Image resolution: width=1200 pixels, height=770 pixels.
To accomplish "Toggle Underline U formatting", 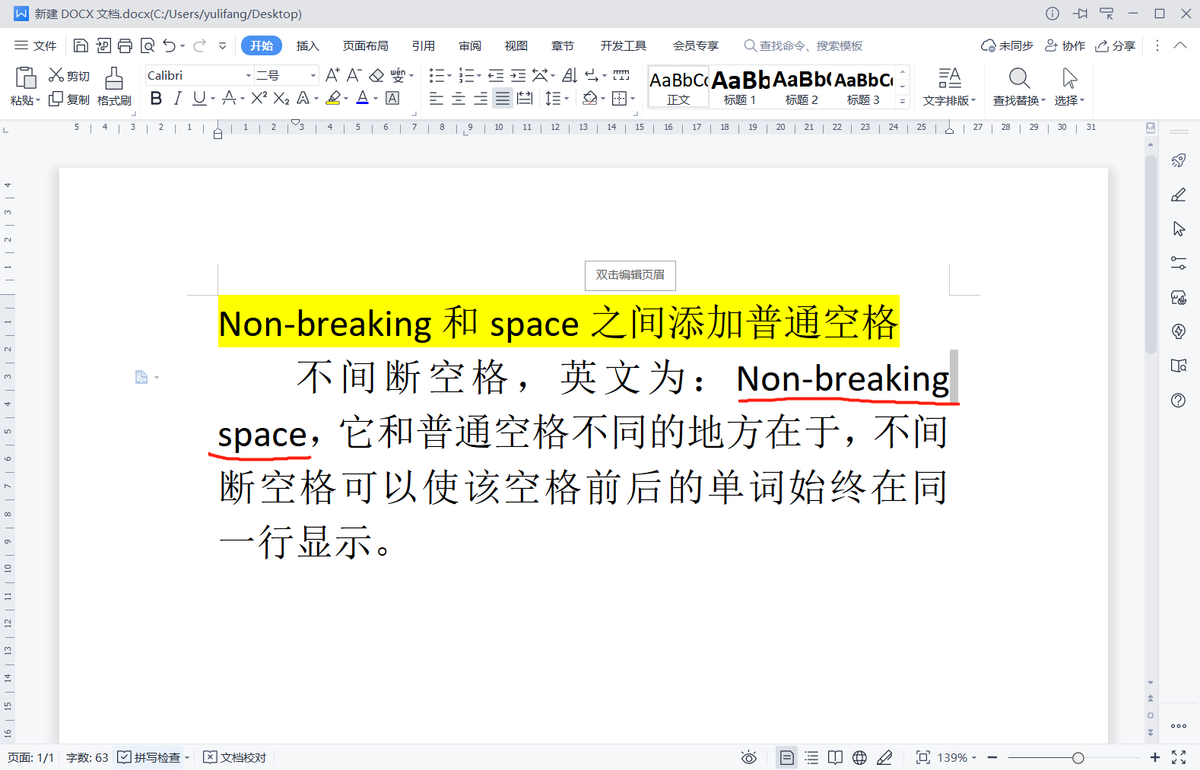I will [199, 98].
